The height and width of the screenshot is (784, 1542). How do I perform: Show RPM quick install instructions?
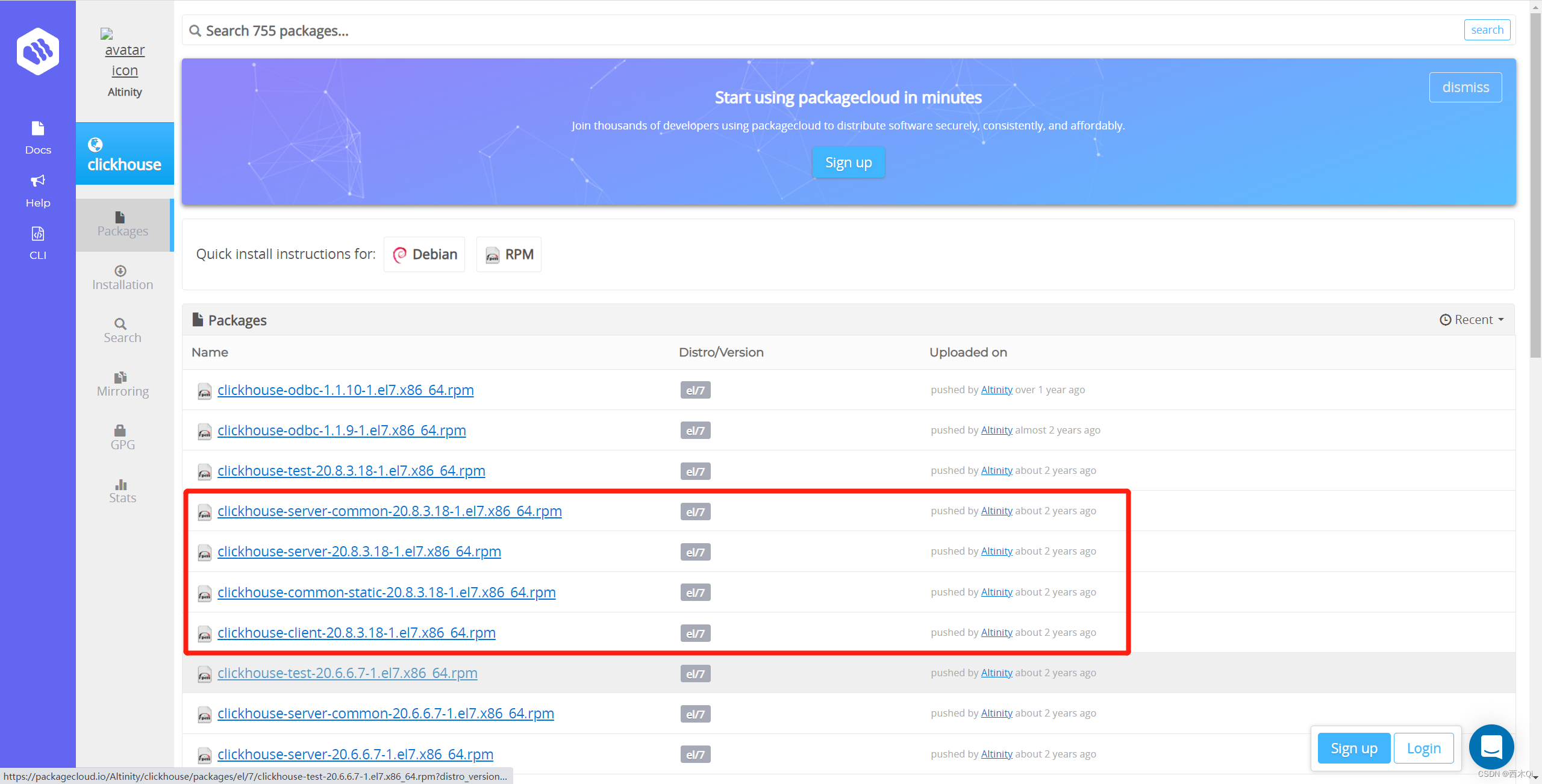click(509, 254)
